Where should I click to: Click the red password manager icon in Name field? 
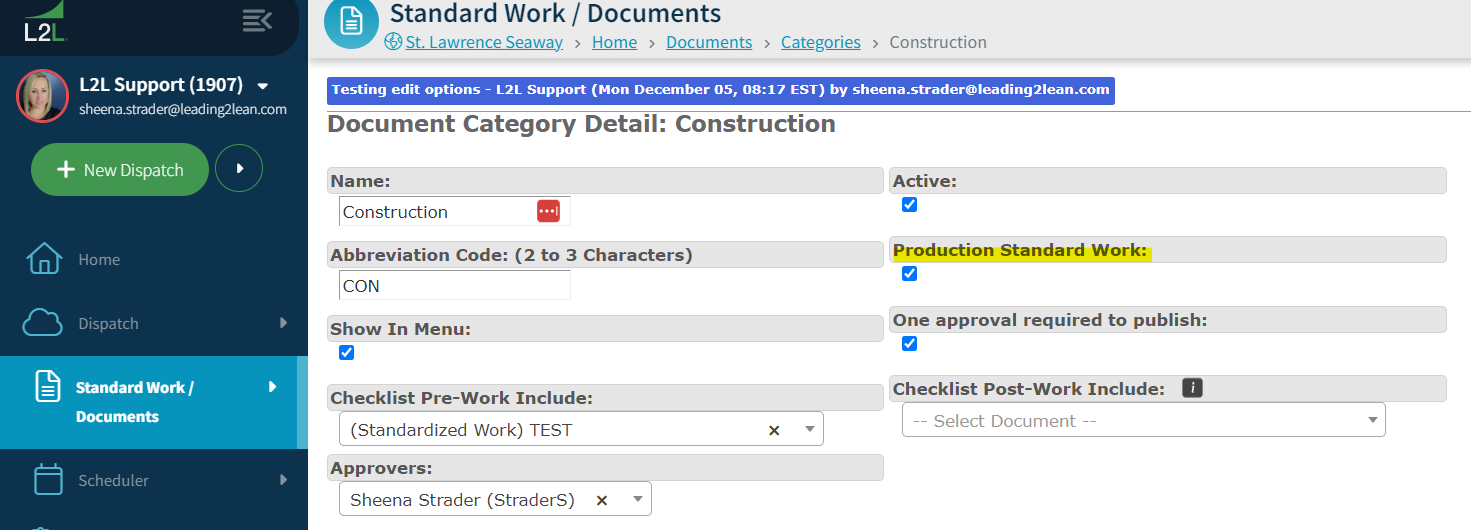point(548,211)
